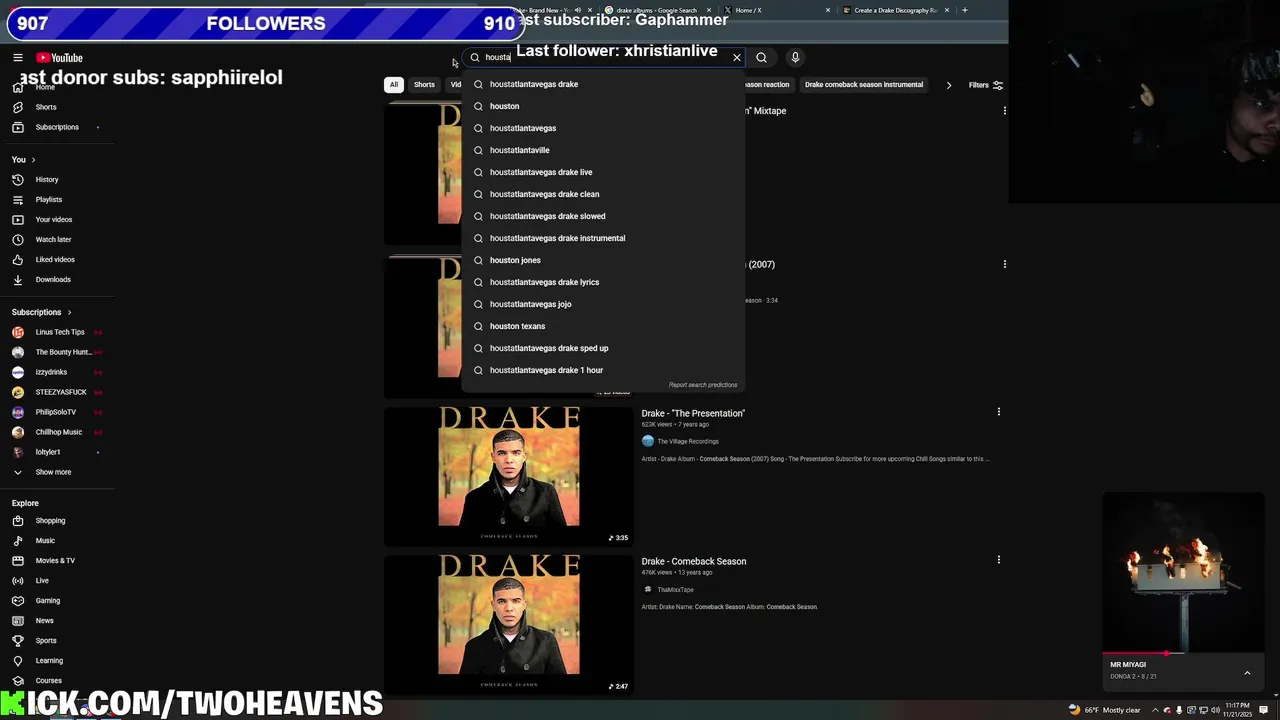Open TheMixxTape channel link
The height and width of the screenshot is (720, 1280).
pos(675,590)
